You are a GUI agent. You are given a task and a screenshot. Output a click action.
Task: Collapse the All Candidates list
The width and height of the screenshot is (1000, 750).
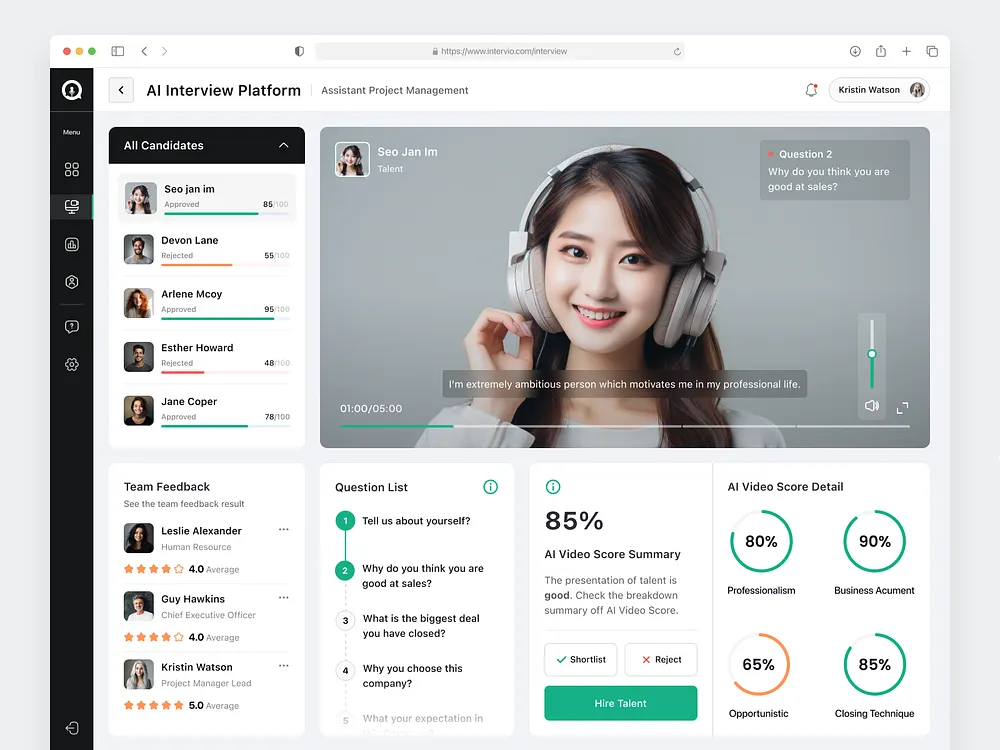[x=284, y=145]
